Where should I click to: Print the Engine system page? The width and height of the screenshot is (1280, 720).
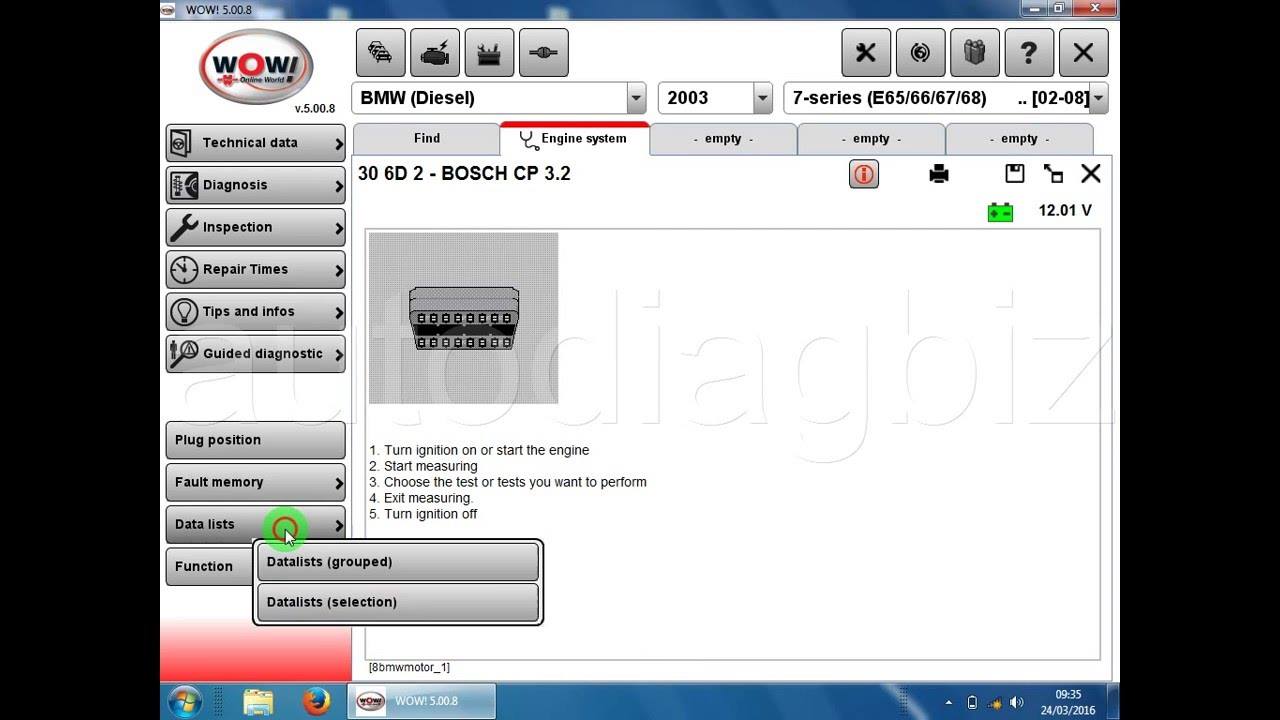click(x=939, y=174)
